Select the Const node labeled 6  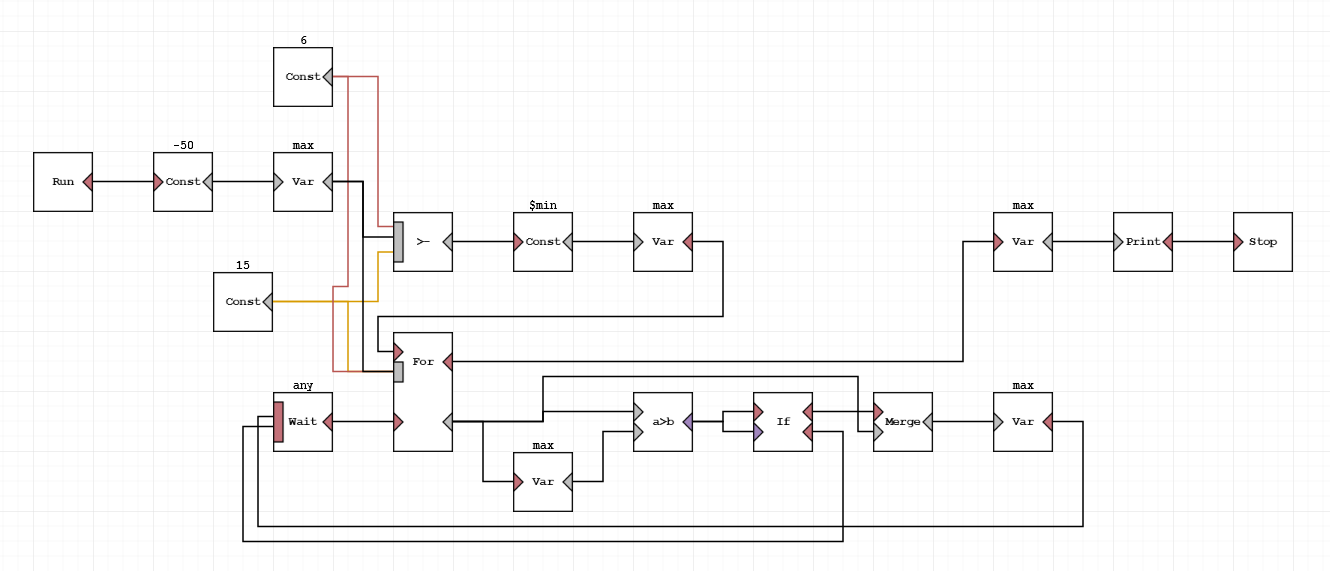click(302, 77)
